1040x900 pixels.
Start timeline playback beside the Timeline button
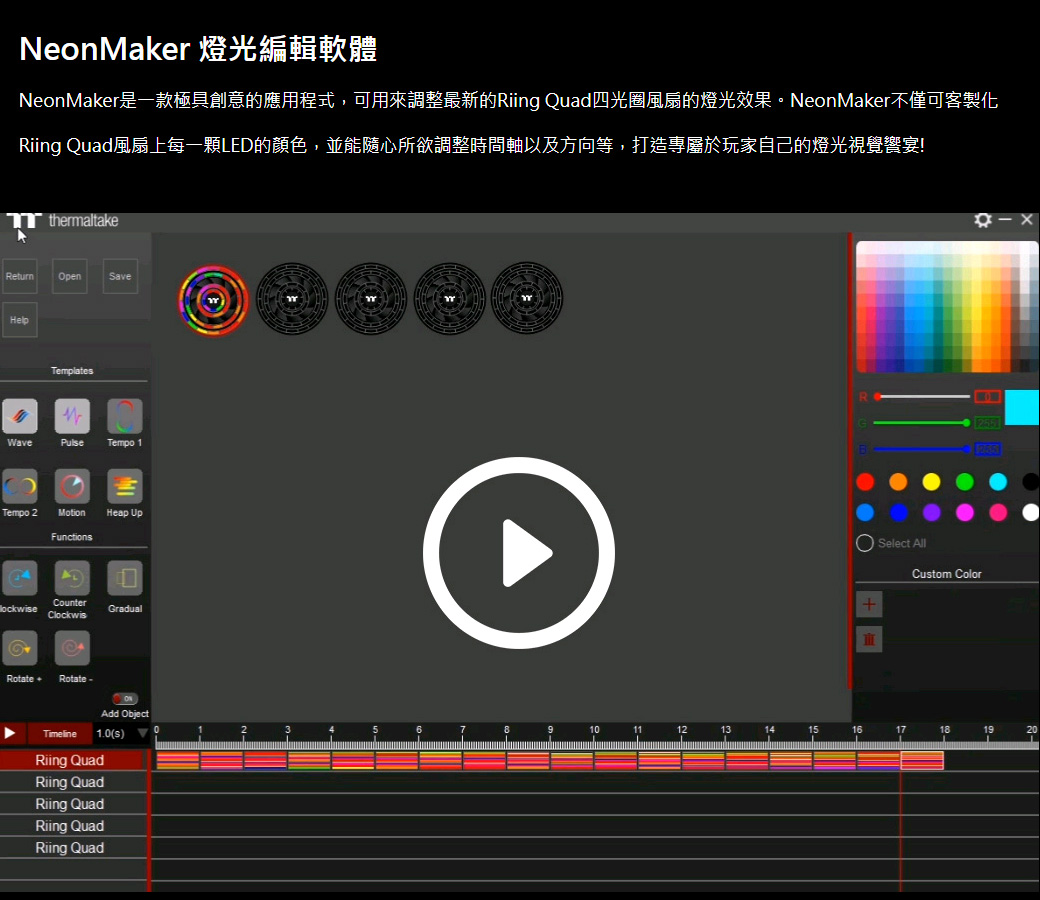pos(10,733)
